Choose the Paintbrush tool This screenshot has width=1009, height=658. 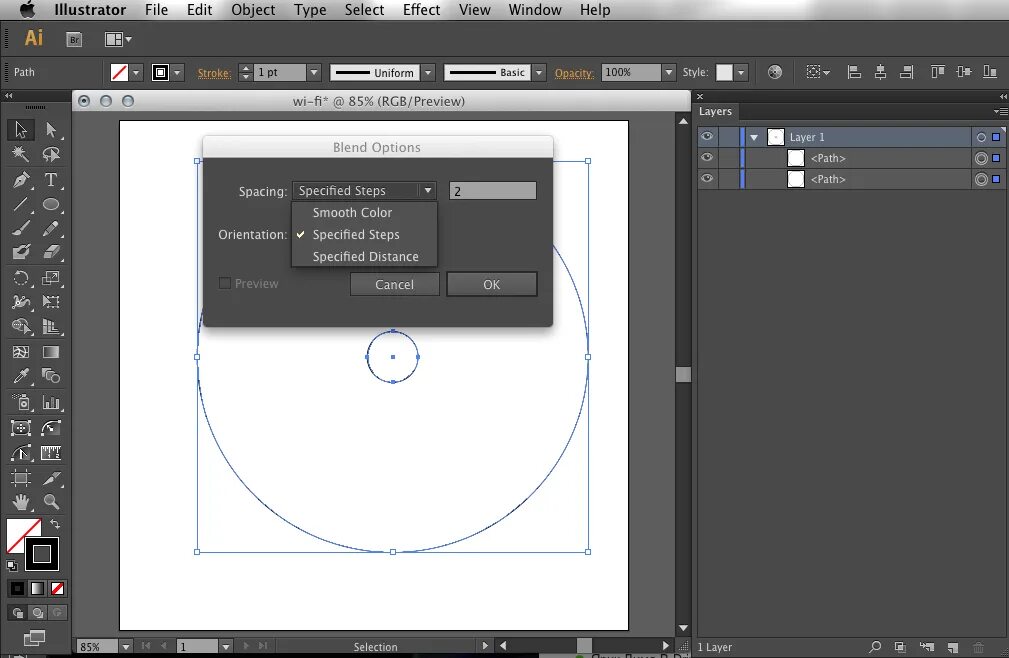pyautogui.click(x=21, y=228)
